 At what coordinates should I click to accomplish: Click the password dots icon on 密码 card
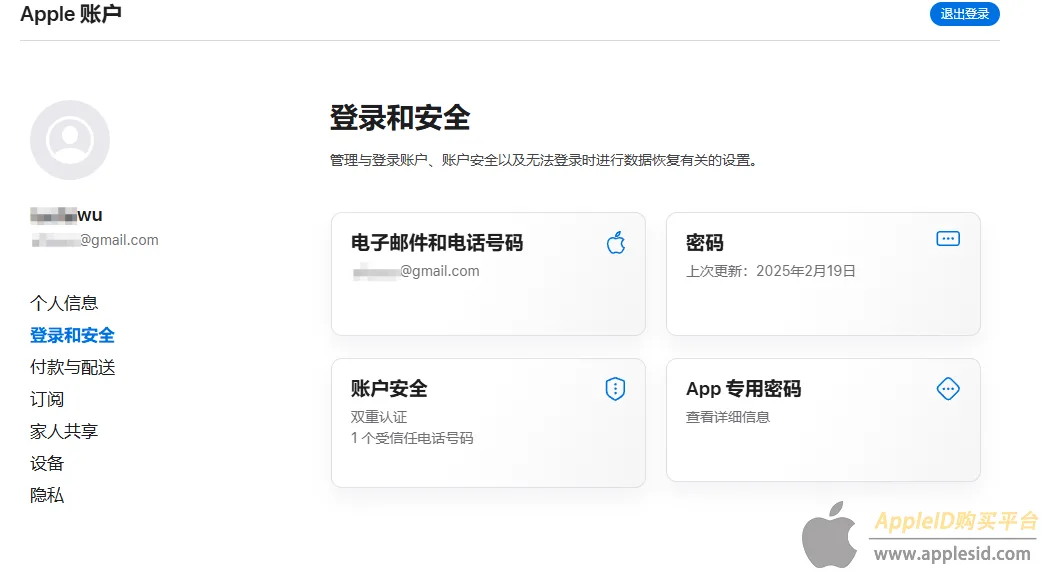[948, 239]
